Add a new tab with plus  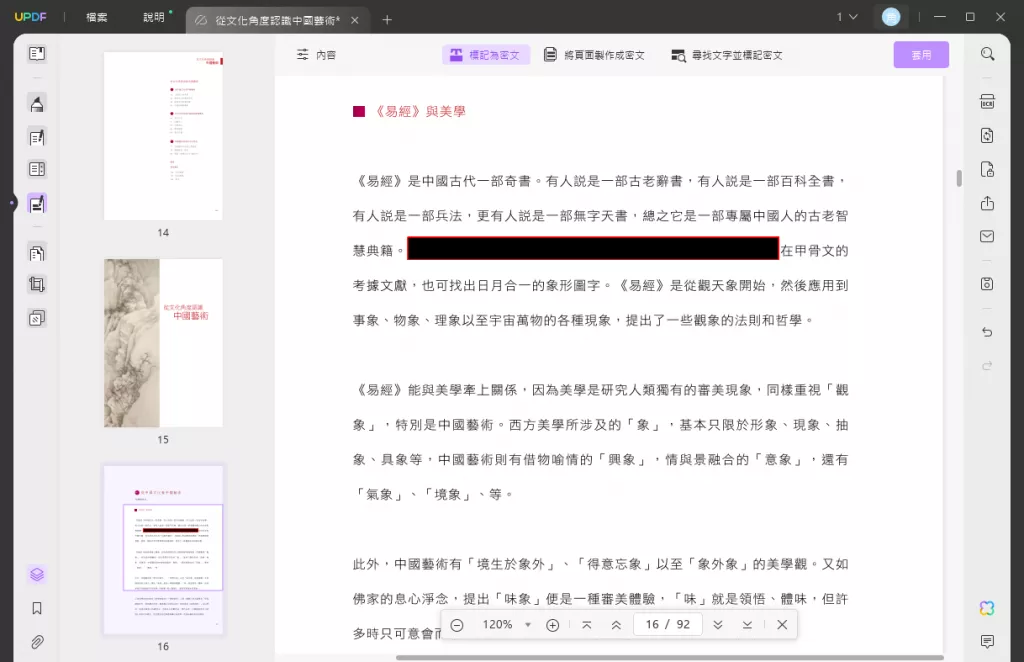coord(387,20)
